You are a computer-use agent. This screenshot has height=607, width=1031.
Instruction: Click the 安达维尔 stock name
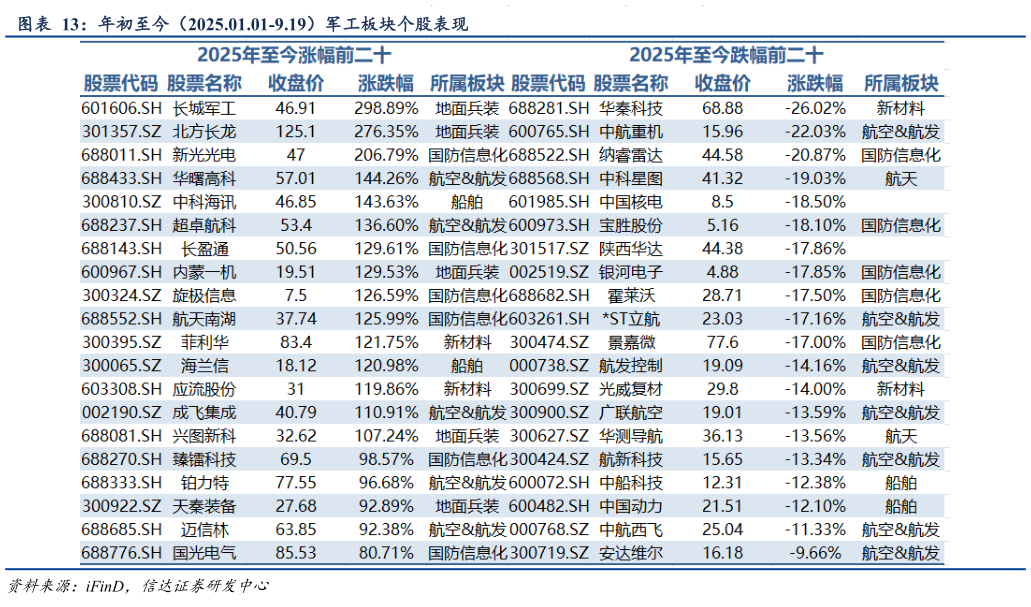[x=630, y=553]
